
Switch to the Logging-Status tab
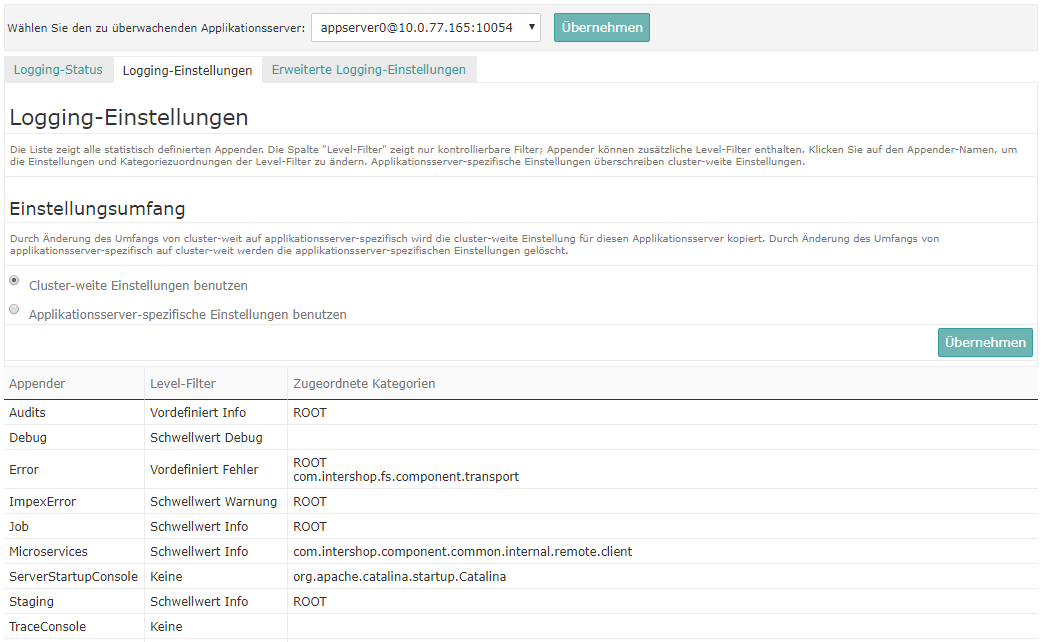57,69
